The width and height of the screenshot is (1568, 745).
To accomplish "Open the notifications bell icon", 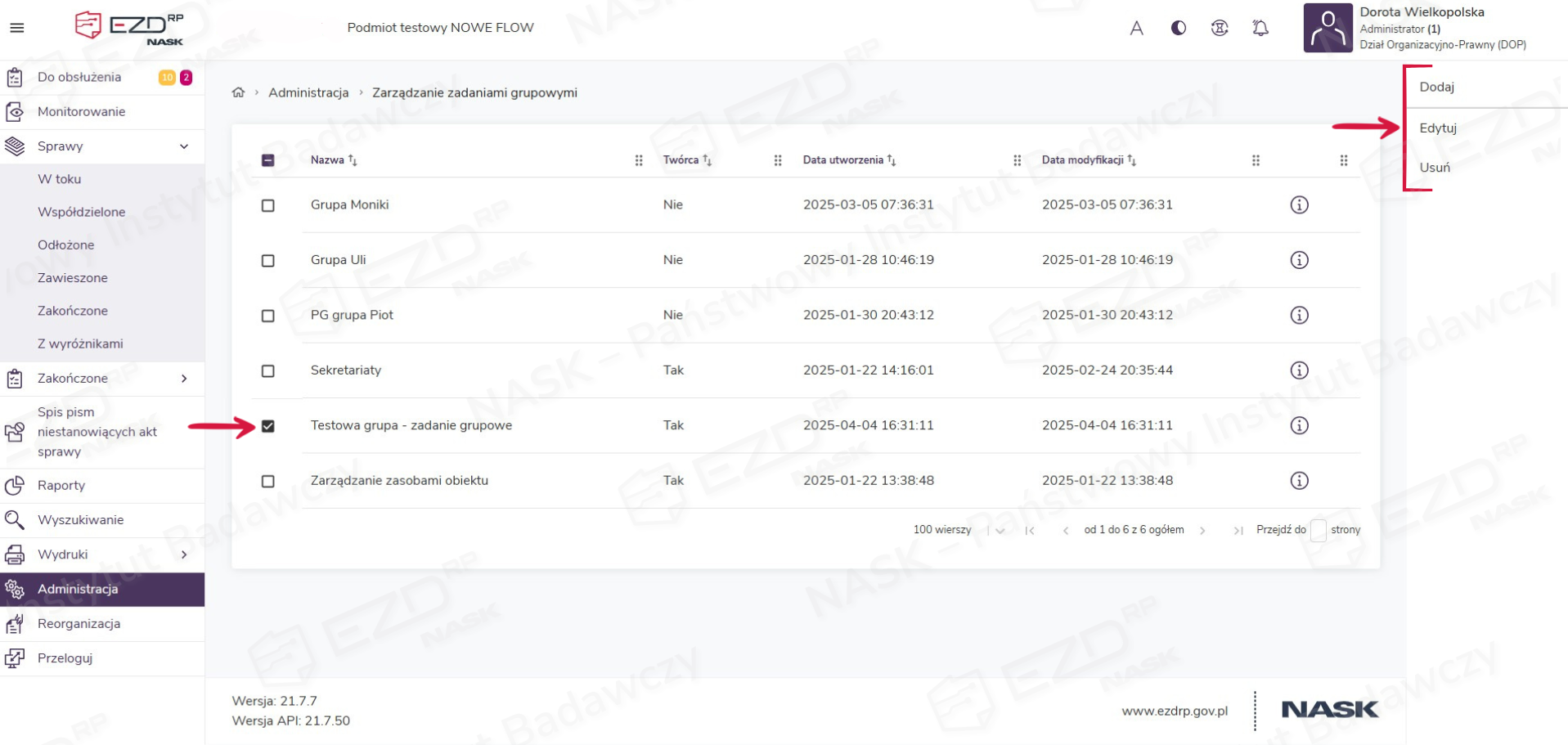I will tap(1260, 28).
